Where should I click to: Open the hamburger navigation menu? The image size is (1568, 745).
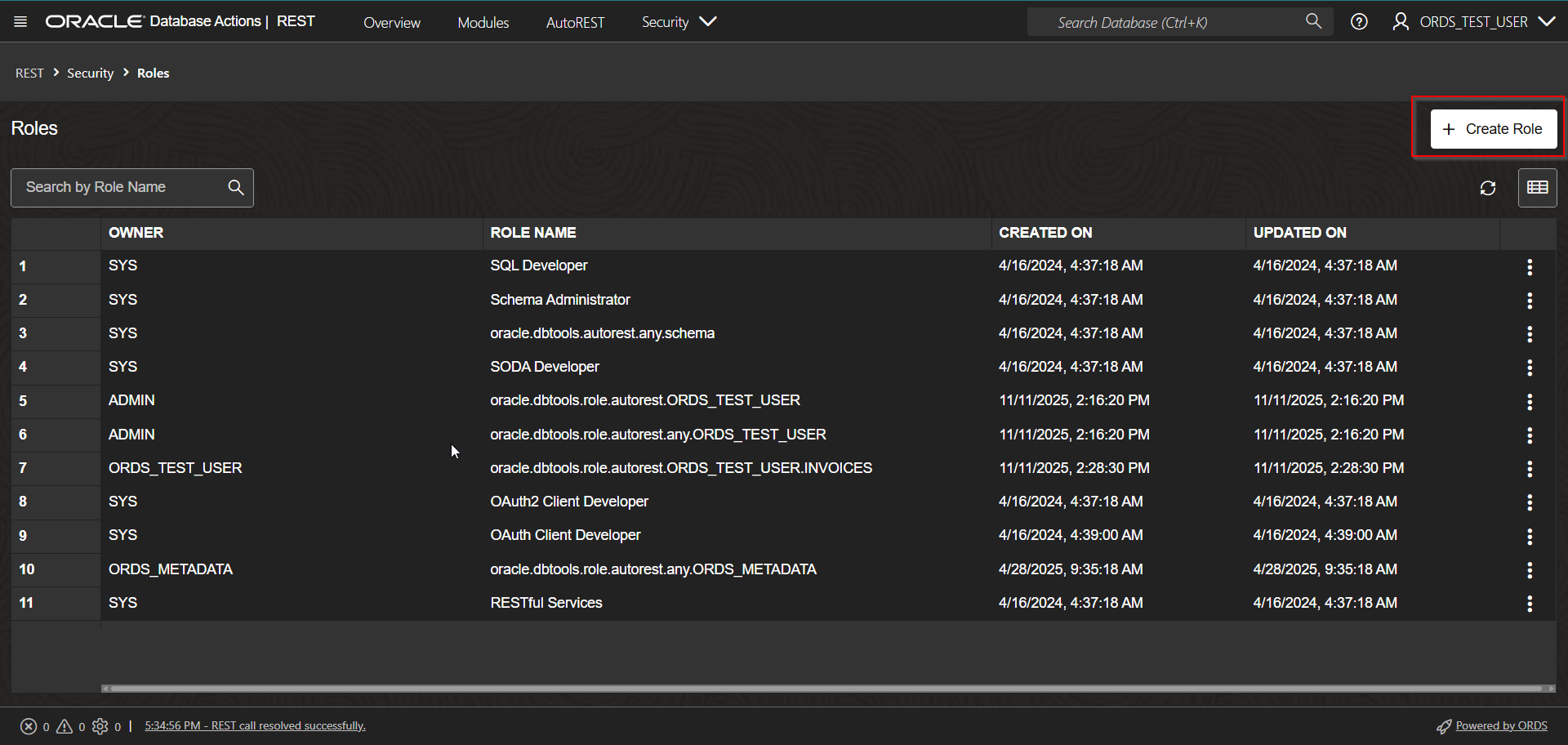click(x=20, y=21)
